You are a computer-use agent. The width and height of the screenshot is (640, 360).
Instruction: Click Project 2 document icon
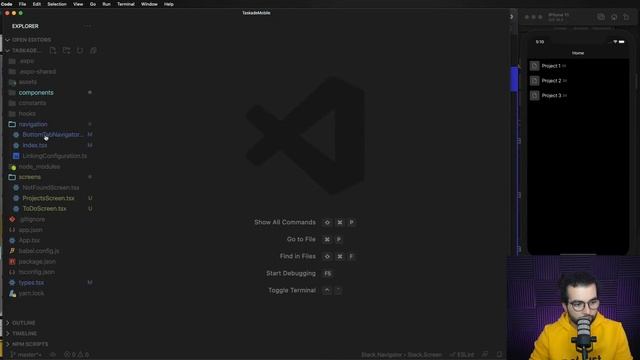click(x=534, y=80)
